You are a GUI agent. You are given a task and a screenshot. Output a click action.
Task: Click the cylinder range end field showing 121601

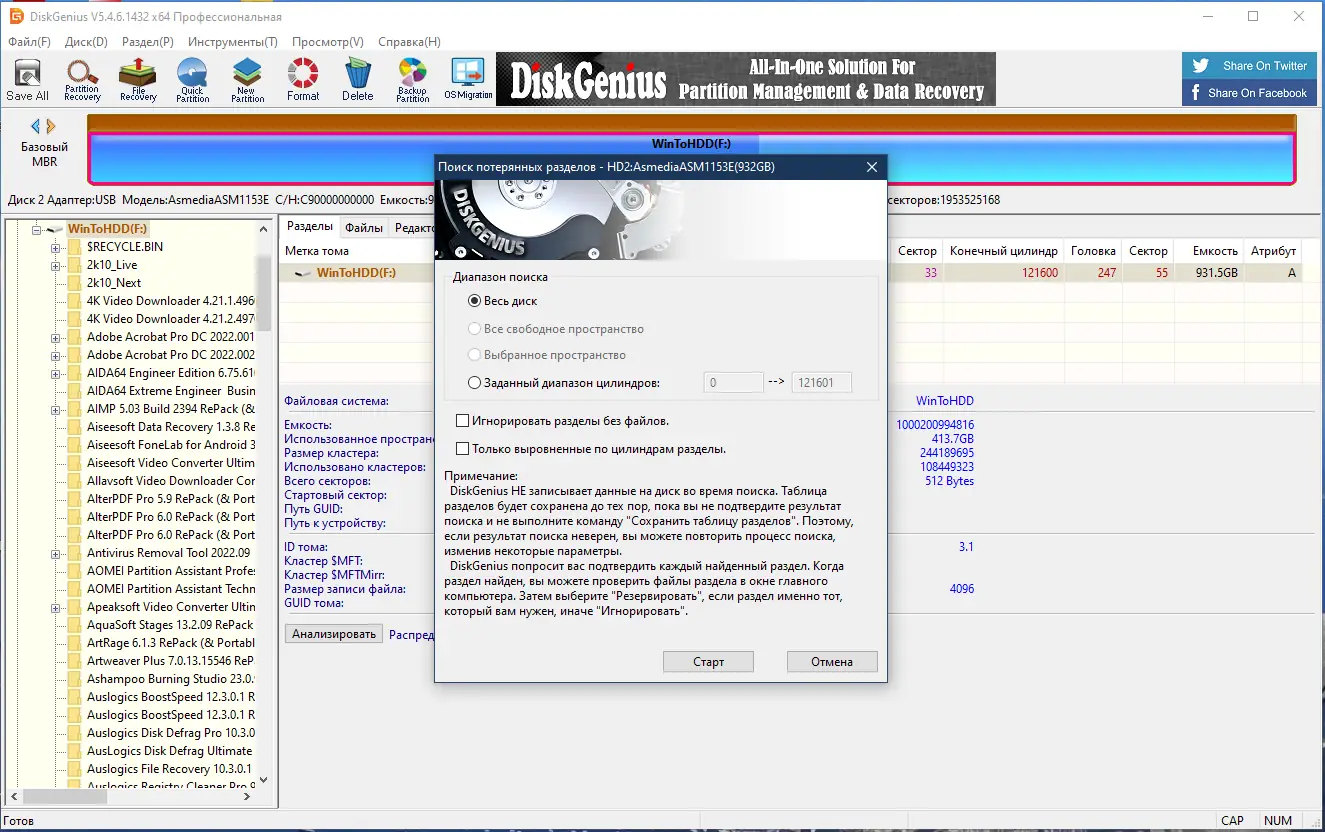point(821,382)
